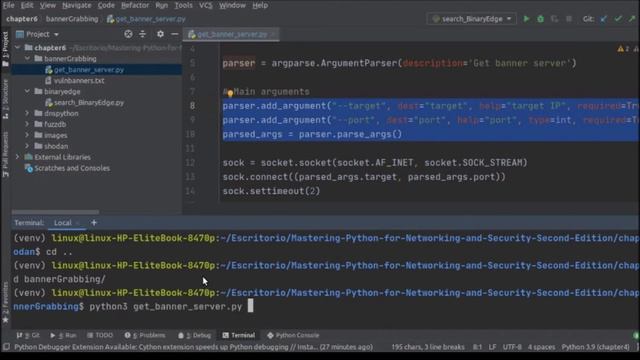Open search_BinaryEdge run configuration dropdown
This screenshot has height=360, width=640.
[x=471, y=19]
